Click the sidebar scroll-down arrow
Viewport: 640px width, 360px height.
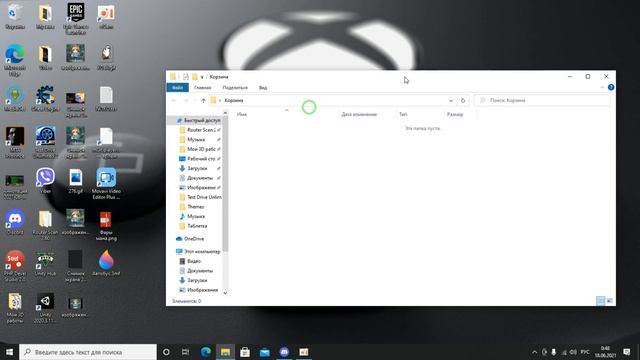[225, 293]
